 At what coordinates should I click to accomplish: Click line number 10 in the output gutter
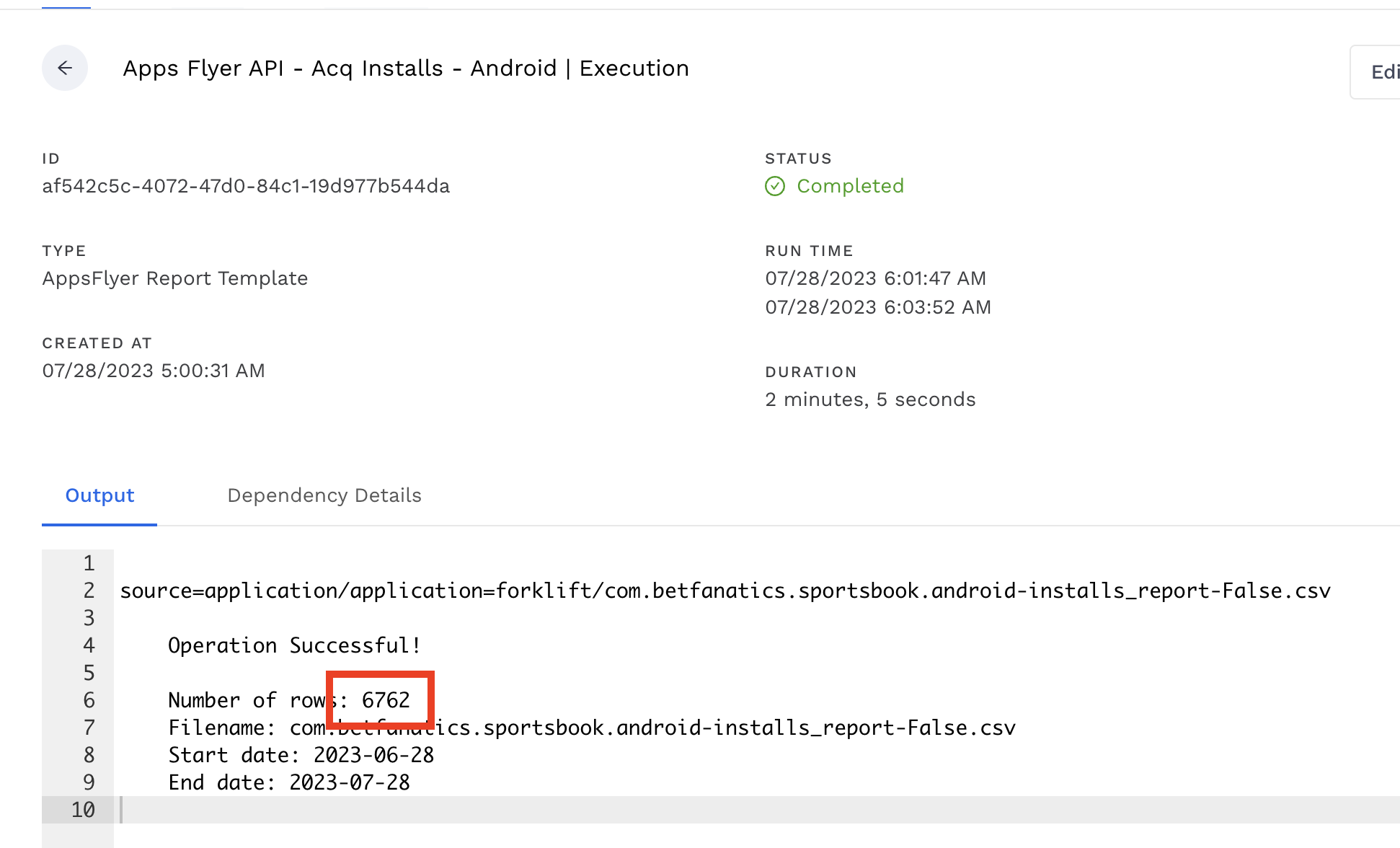82,810
